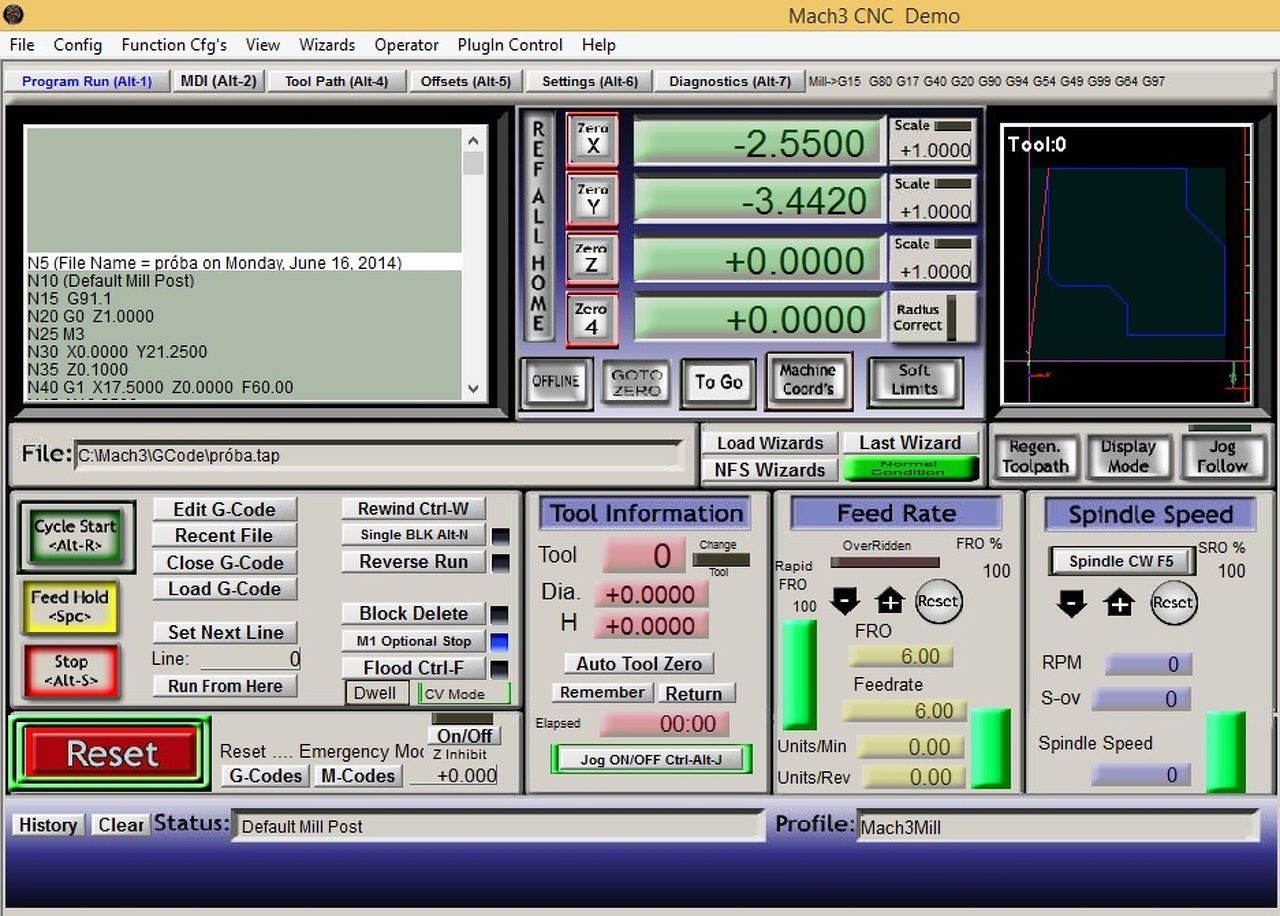
Task: Click the Close G-Code button
Action: [224, 563]
